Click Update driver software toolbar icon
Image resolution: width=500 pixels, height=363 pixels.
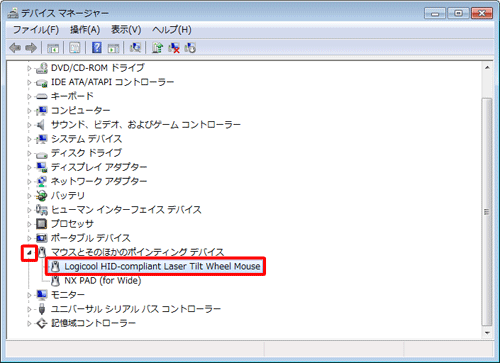157,48
